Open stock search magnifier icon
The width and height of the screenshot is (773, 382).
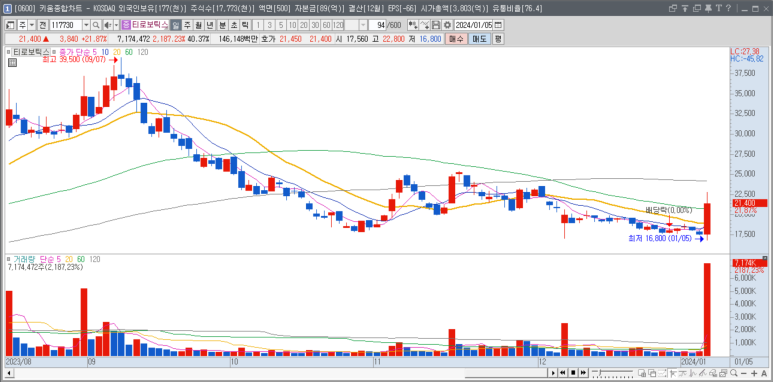tap(96, 25)
